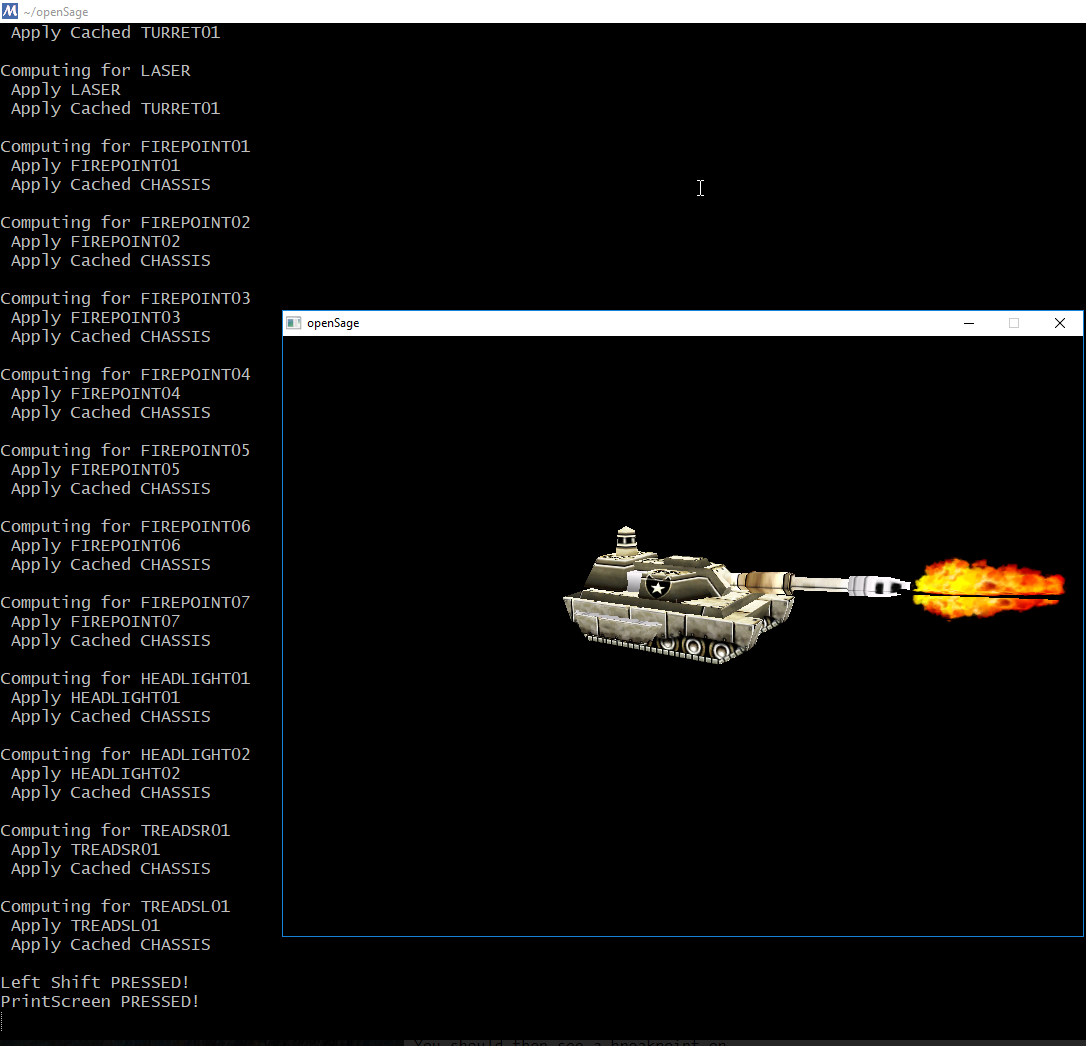Viewport: 1086px width, 1046px height.
Task: Click the 'Apply FIREPOINT05' line
Action: pos(96,470)
